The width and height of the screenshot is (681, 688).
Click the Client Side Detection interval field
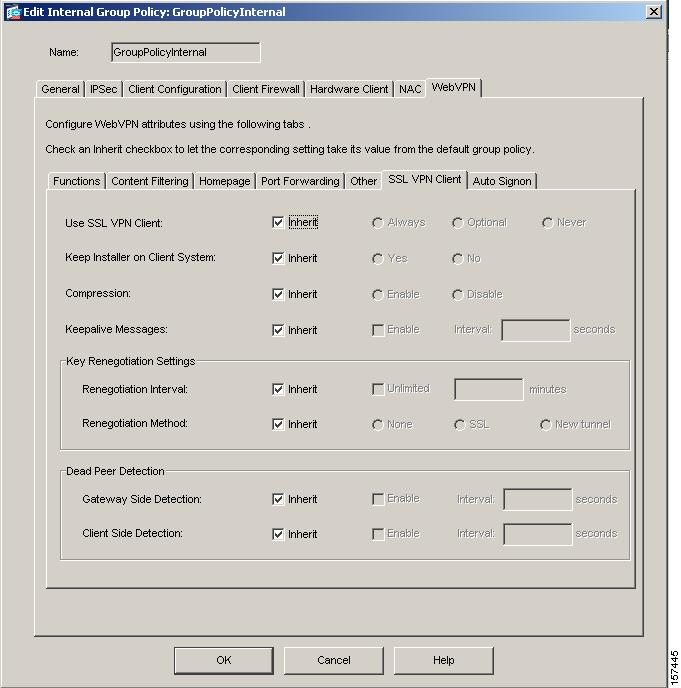coord(538,534)
